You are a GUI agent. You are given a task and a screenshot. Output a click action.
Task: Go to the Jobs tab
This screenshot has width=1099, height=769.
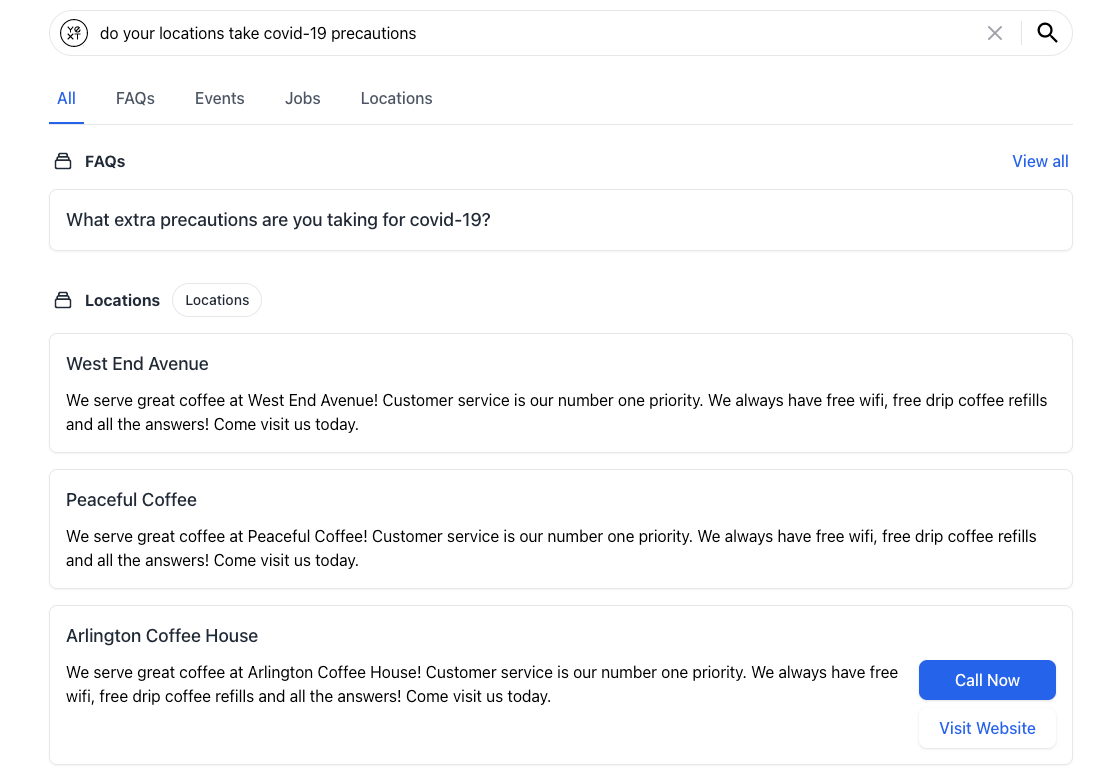point(302,99)
